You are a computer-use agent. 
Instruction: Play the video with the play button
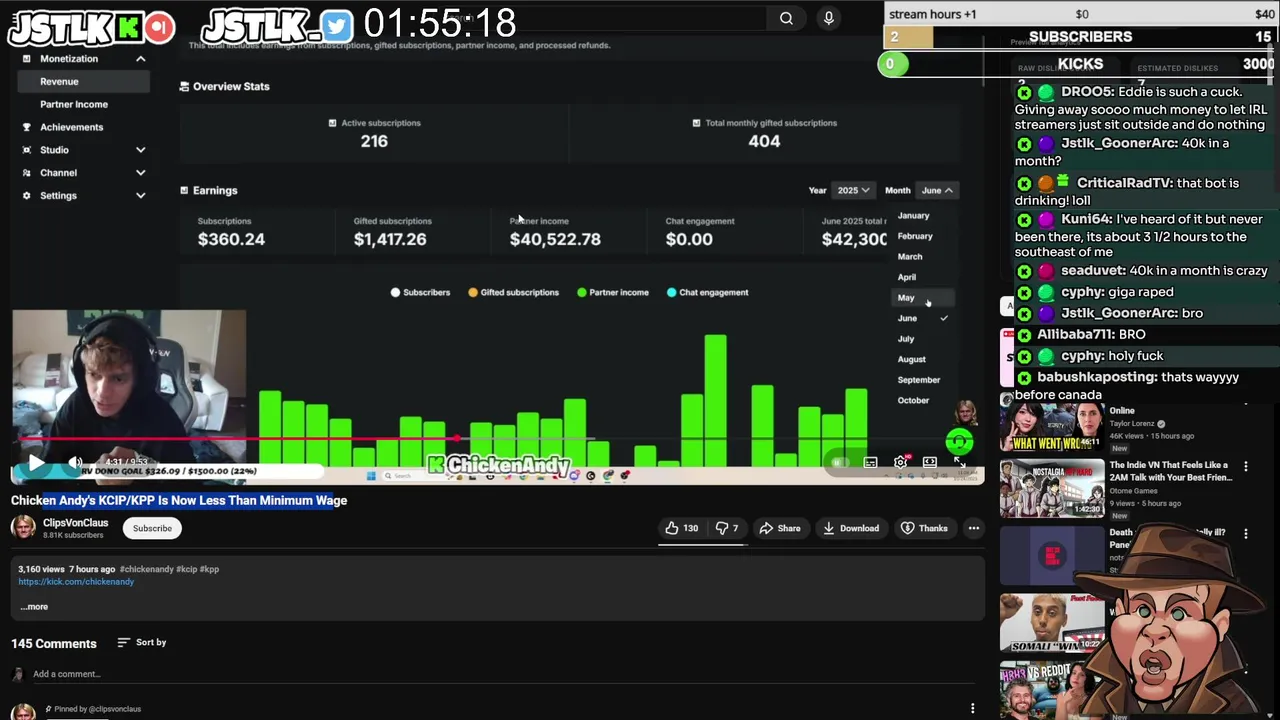click(x=35, y=463)
